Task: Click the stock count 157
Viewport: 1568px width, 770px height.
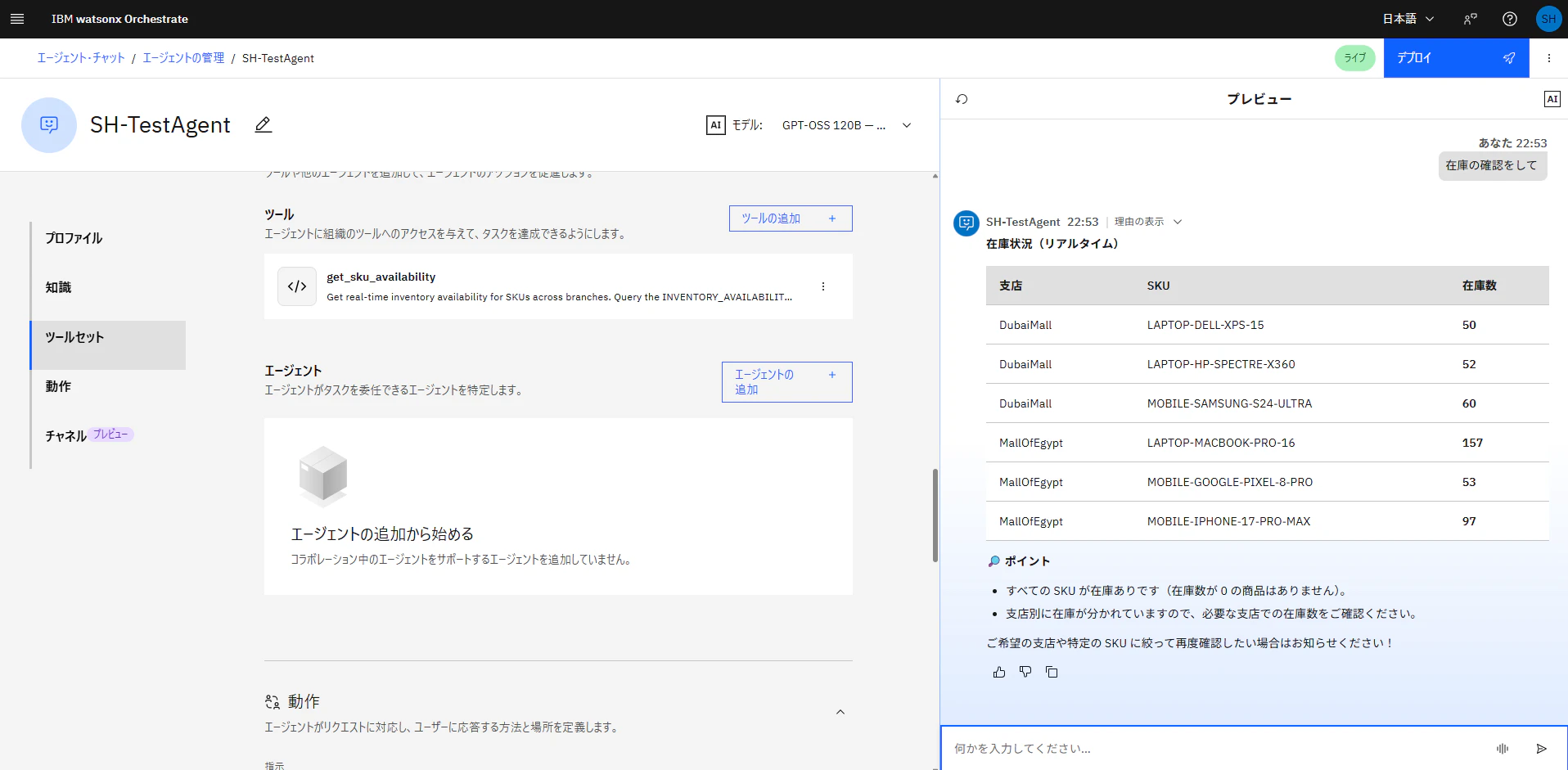Action: pyautogui.click(x=1472, y=443)
